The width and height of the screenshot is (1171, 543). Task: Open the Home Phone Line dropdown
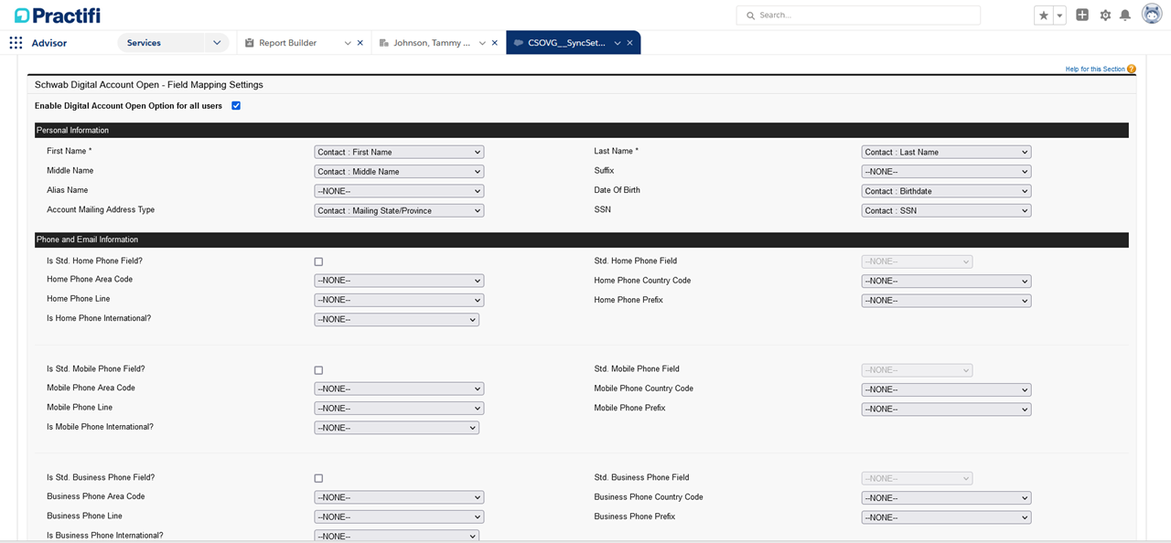pos(399,300)
